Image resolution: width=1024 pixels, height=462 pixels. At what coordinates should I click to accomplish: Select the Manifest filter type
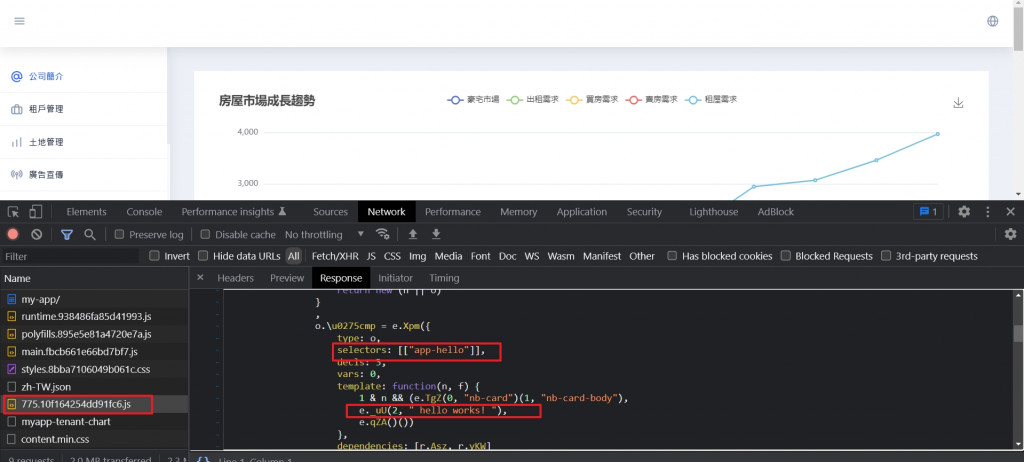[x=602, y=256]
